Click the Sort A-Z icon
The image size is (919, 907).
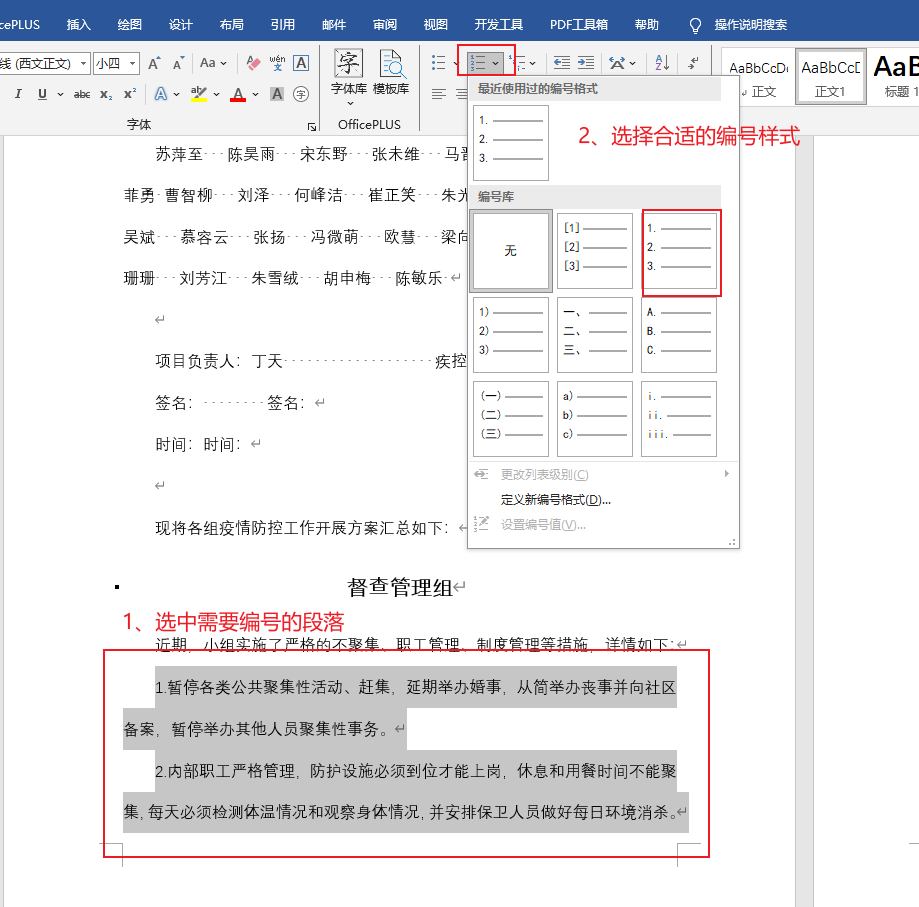coord(662,63)
